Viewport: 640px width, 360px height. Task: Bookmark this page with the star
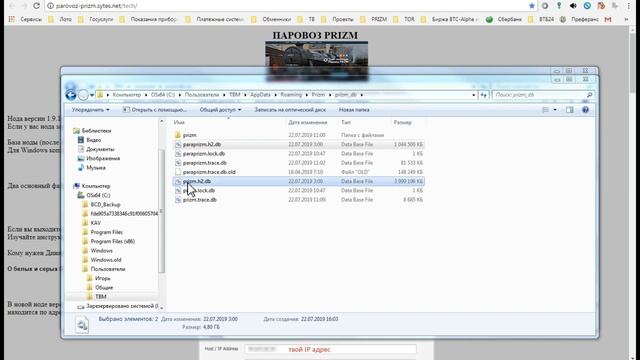(x=532, y=6)
